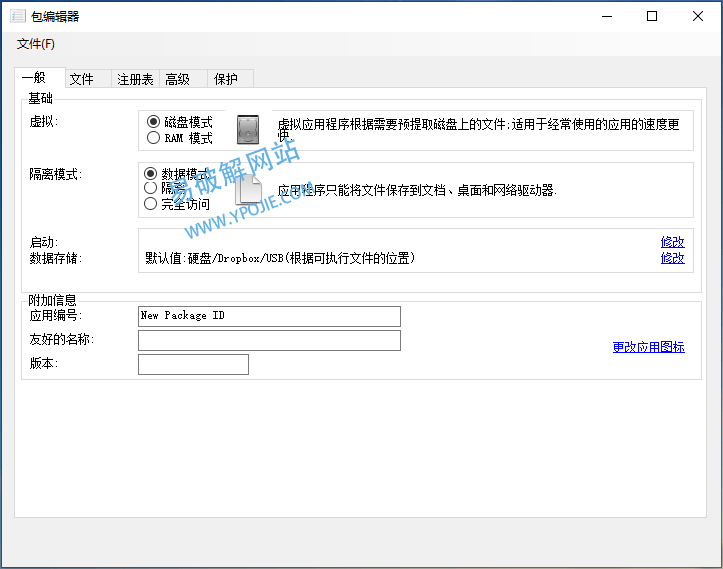Select the RAM 模式 option
The image size is (723, 569).
(154, 138)
